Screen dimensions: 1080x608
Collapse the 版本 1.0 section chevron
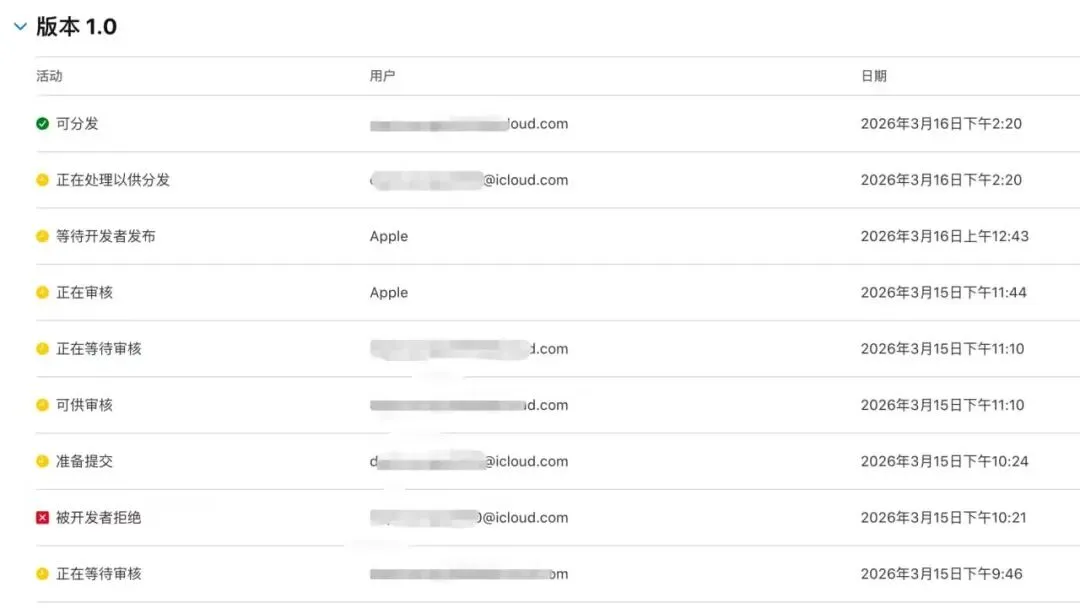click(x=20, y=27)
